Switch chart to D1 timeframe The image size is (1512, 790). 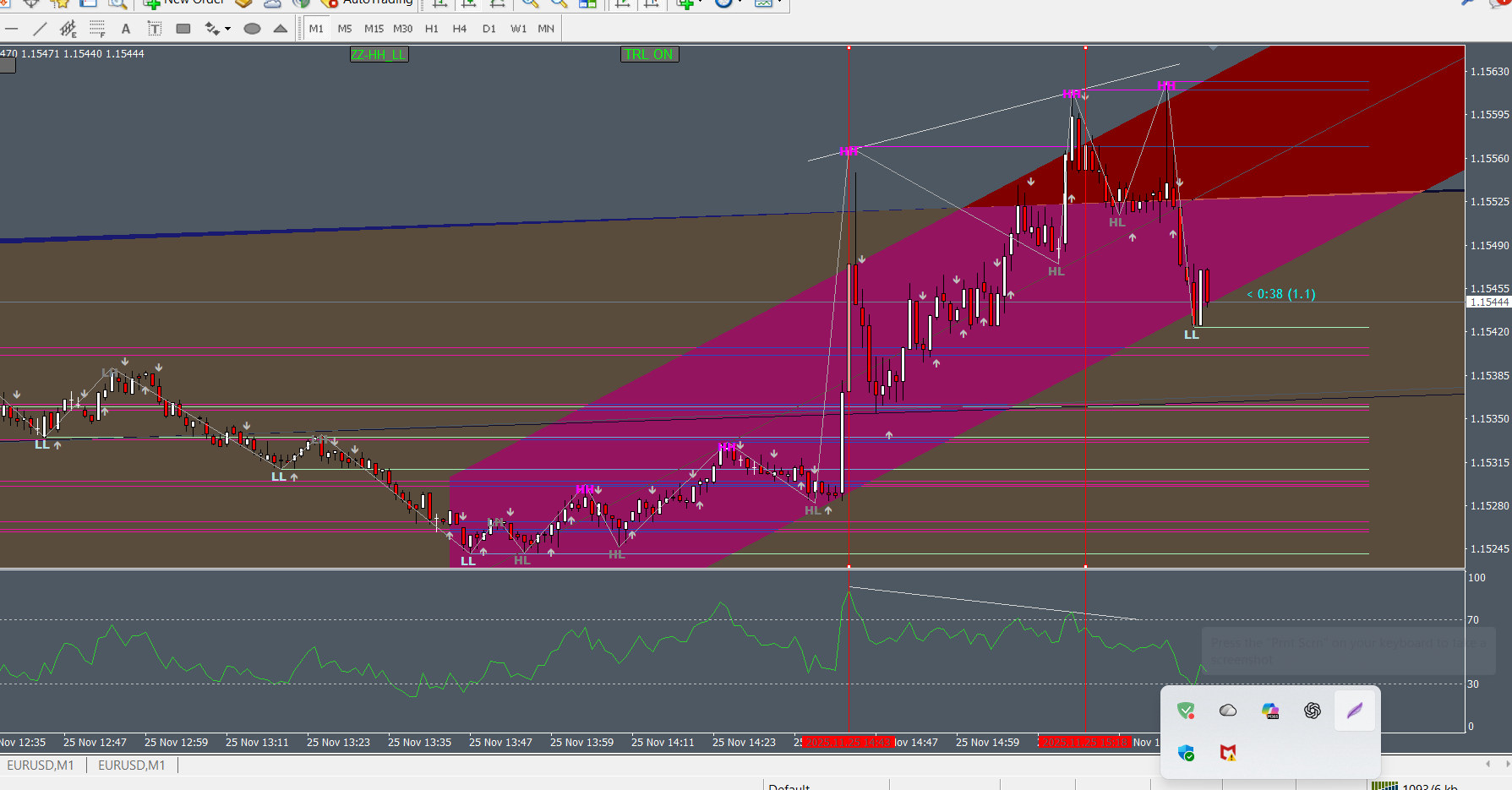point(489,29)
